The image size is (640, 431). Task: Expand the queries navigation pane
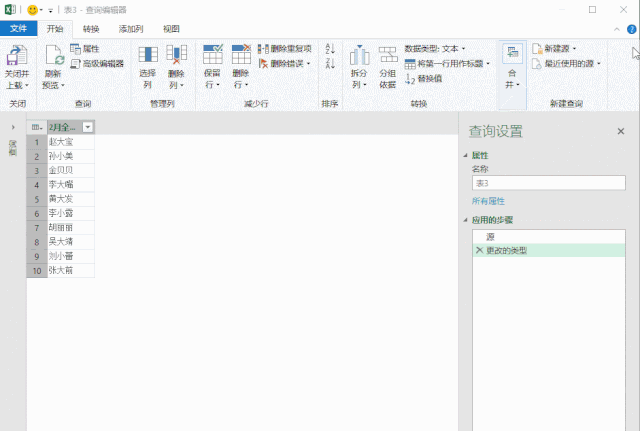[x=13, y=127]
